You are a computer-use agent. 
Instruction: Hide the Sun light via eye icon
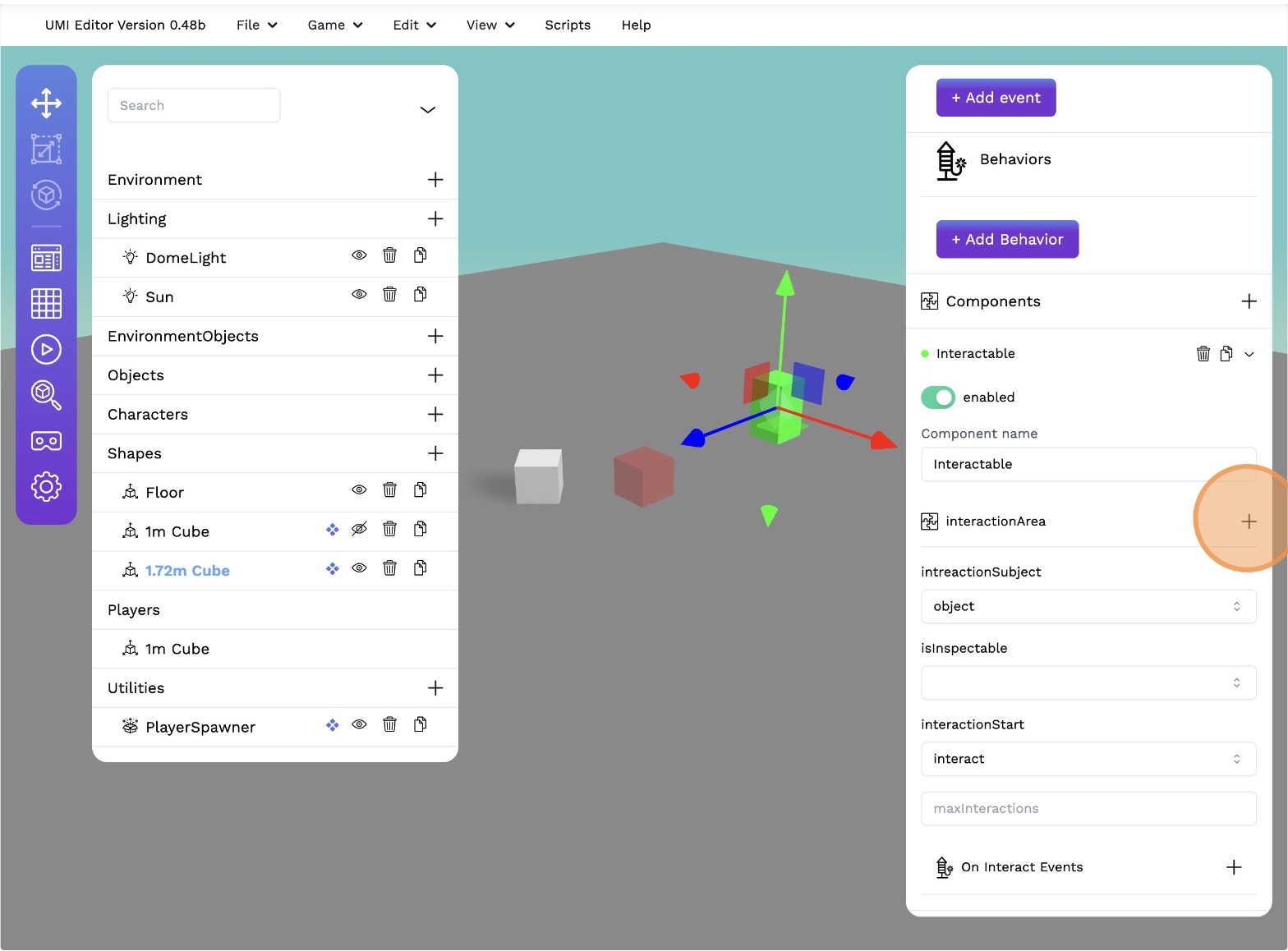pyautogui.click(x=359, y=295)
